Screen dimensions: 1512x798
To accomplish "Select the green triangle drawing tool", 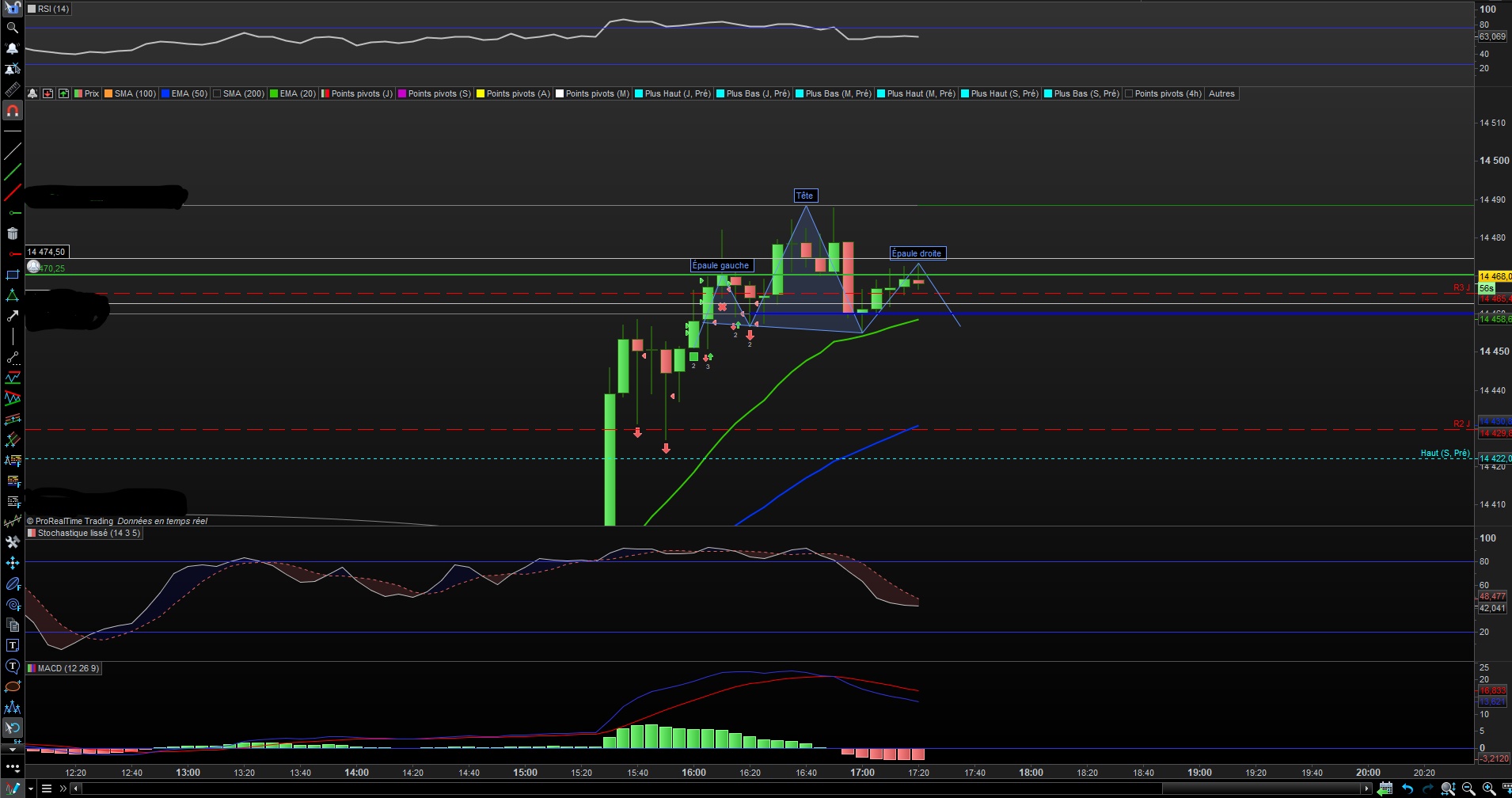I will pos(12,295).
